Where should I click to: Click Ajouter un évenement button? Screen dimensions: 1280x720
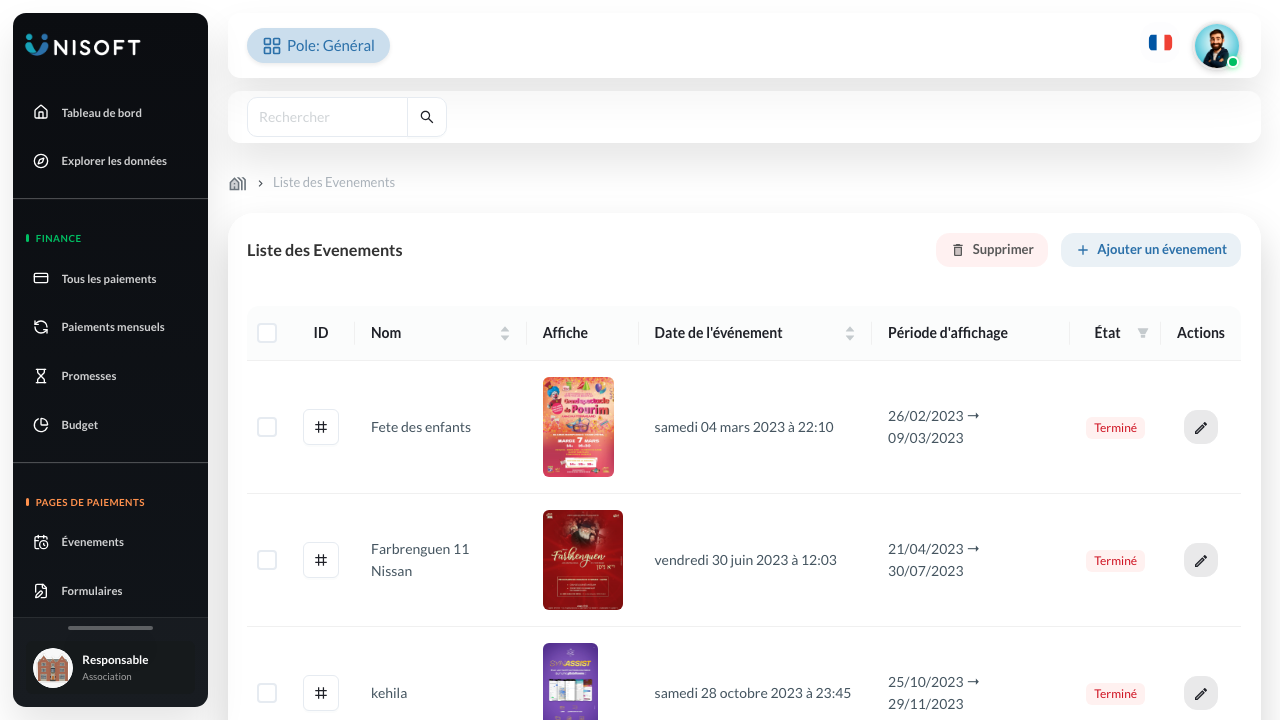[1151, 250]
